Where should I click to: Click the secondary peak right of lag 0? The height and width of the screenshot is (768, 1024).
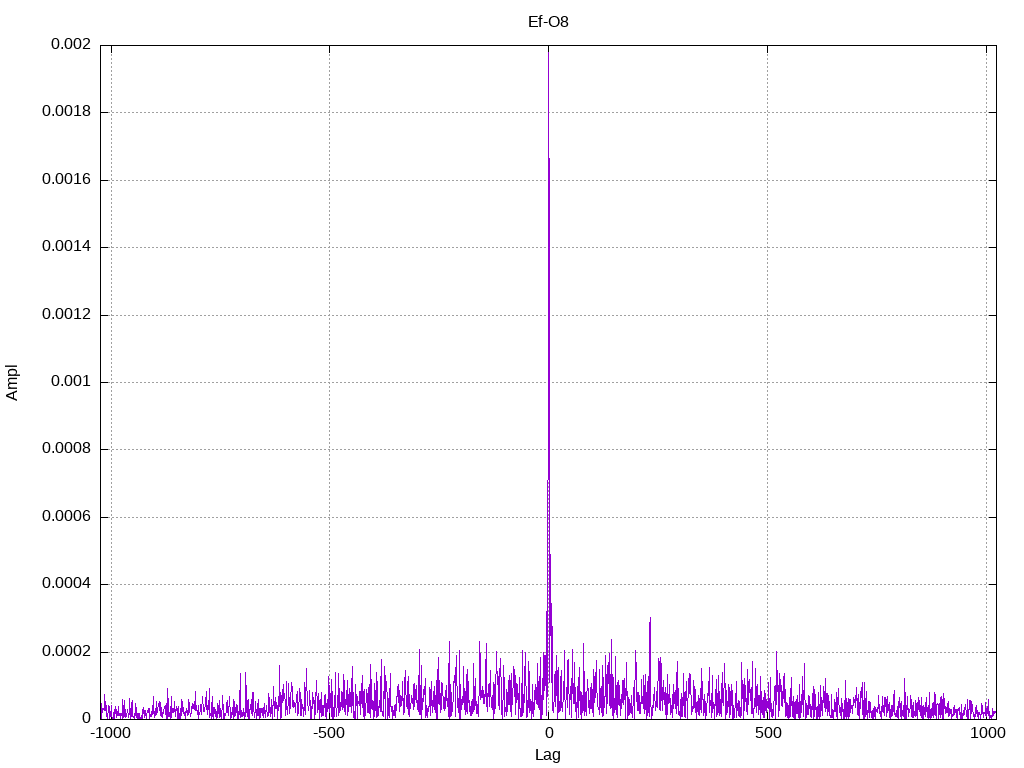(650, 619)
